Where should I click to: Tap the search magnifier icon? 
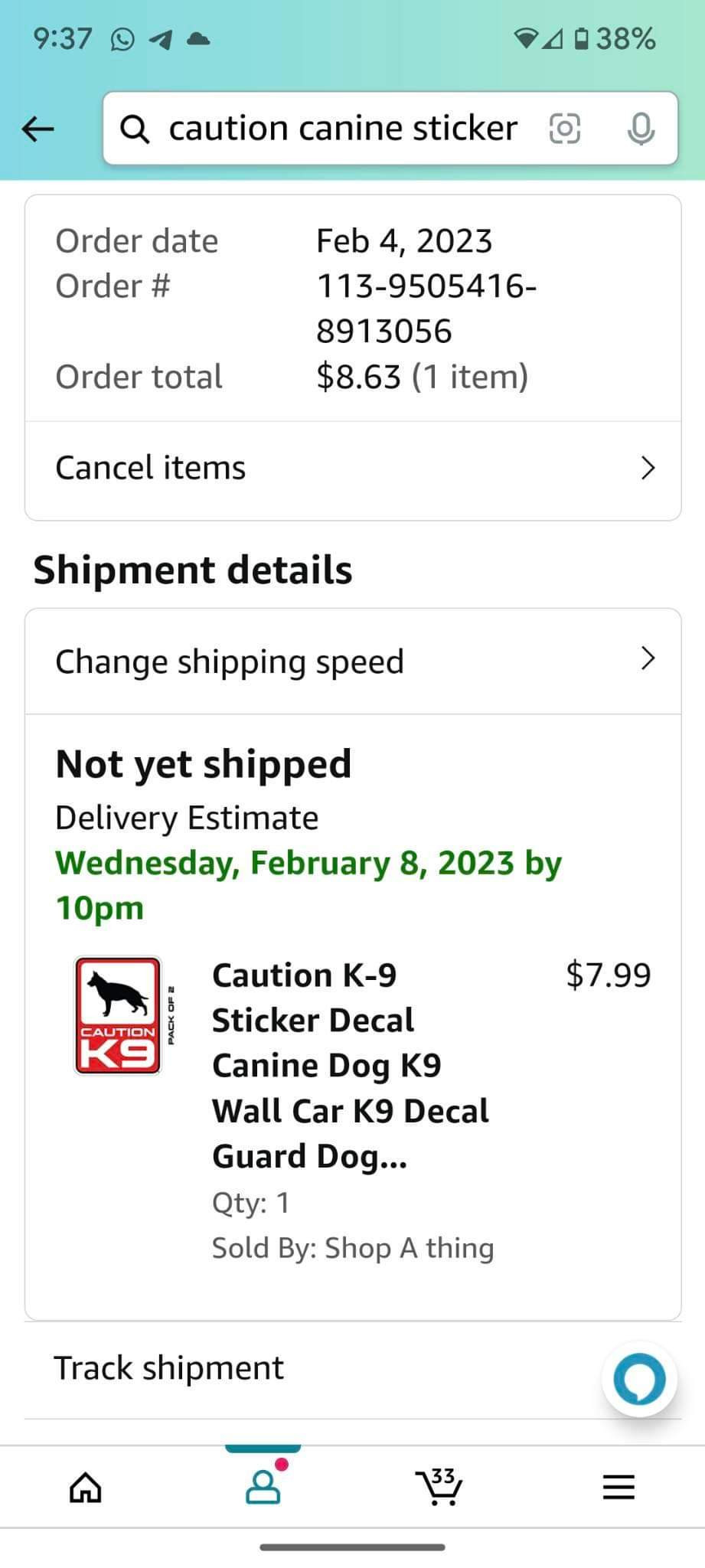(135, 129)
